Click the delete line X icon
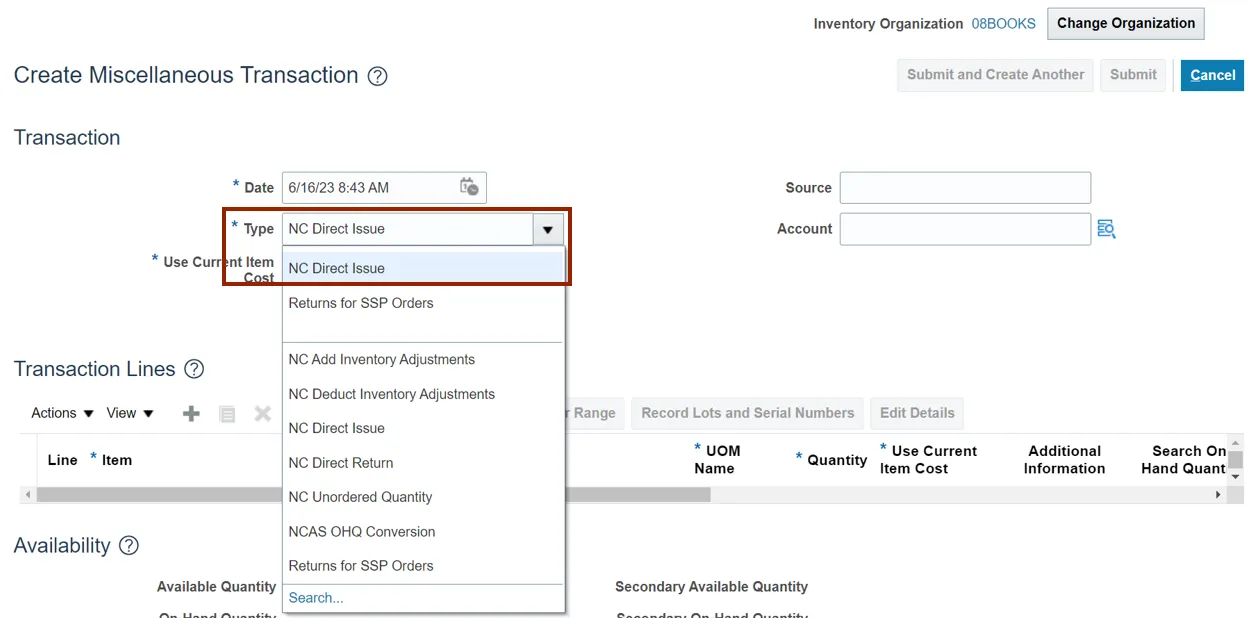Image resolution: width=1257 pixels, height=618 pixels. pos(262,413)
